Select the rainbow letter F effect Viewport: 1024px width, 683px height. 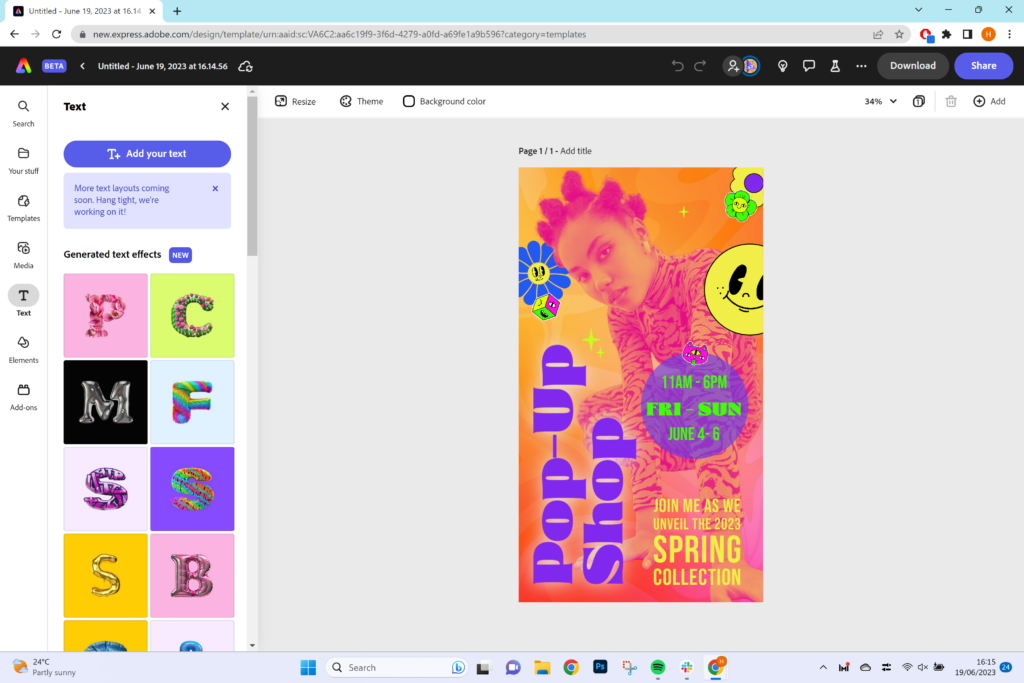click(192, 402)
